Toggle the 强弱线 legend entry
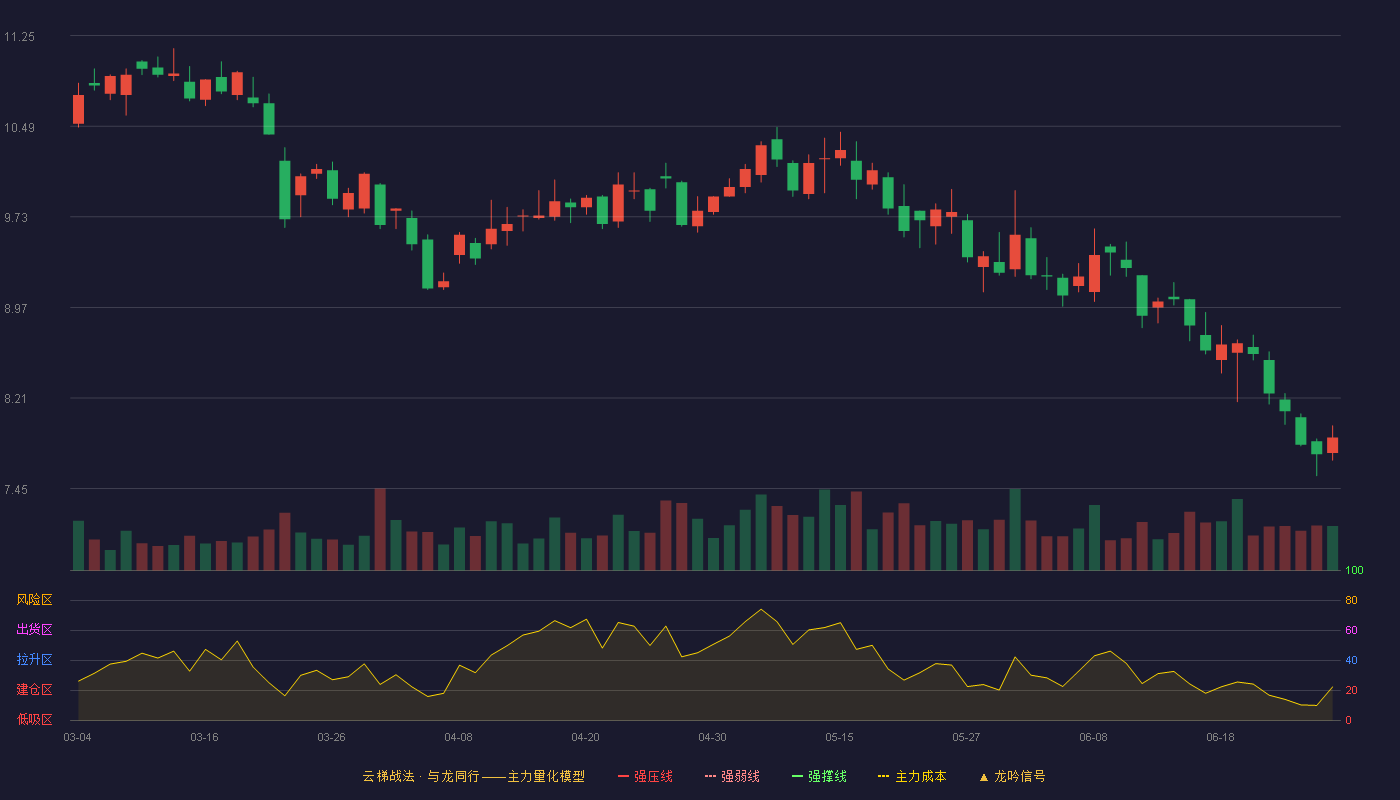Image resolution: width=1400 pixels, height=800 pixels. [x=732, y=776]
